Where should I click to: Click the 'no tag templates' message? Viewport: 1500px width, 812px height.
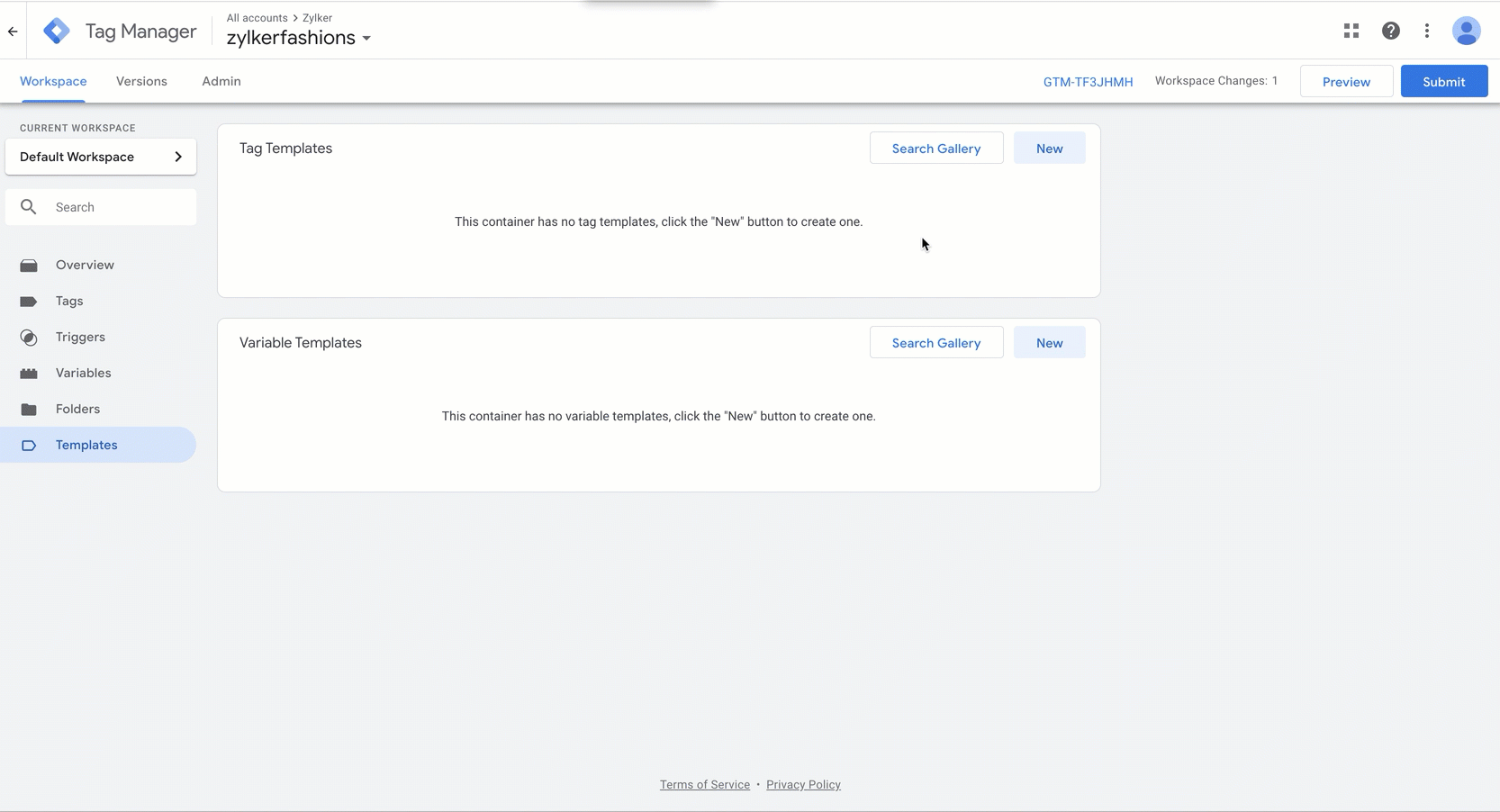pos(658,221)
